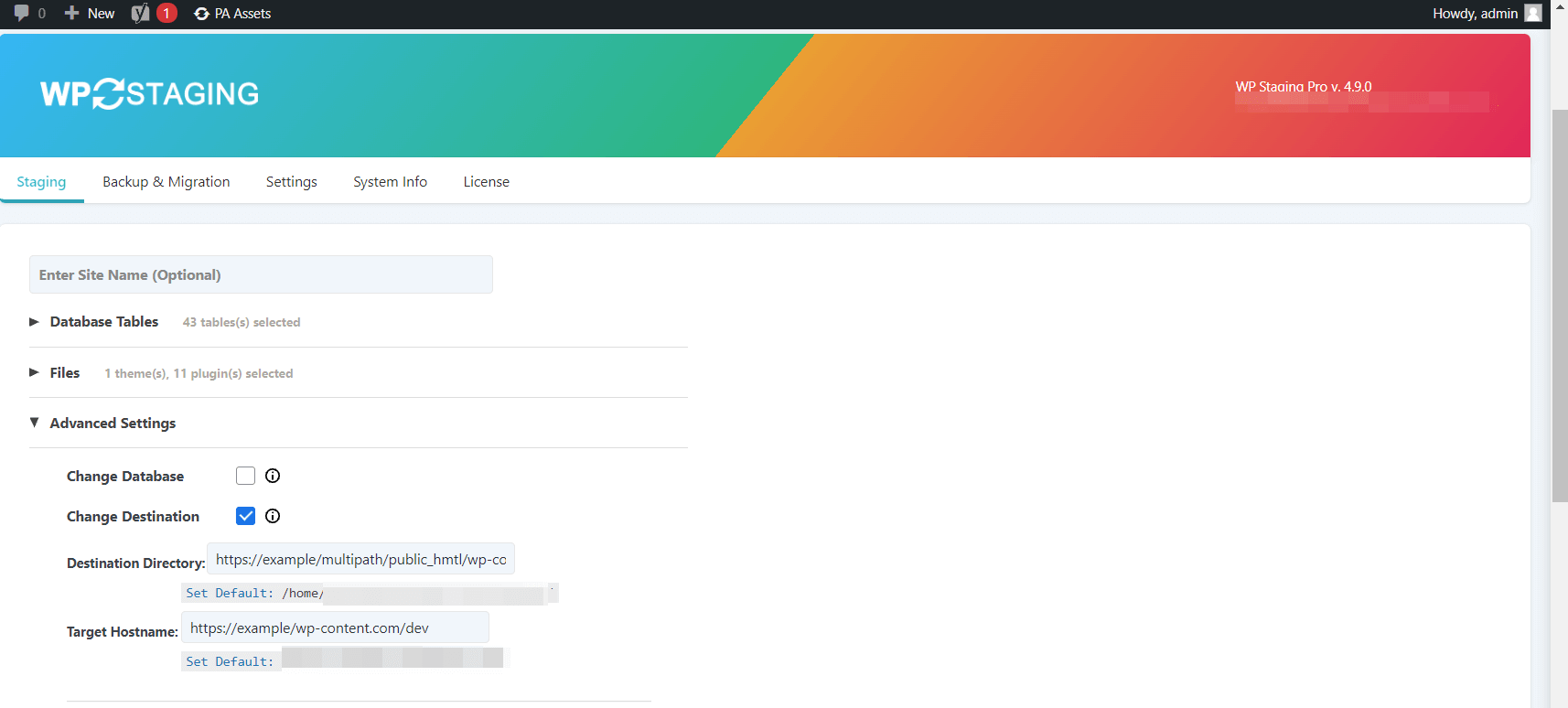Click the page vertical scrollbar thumb
Image resolution: width=1568 pixels, height=708 pixels.
tap(1560, 306)
